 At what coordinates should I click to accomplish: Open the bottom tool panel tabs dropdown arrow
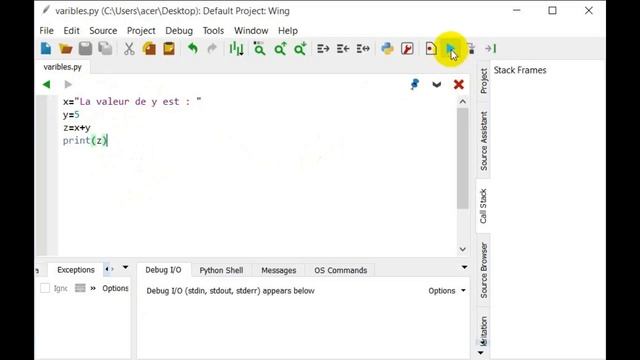click(464, 267)
